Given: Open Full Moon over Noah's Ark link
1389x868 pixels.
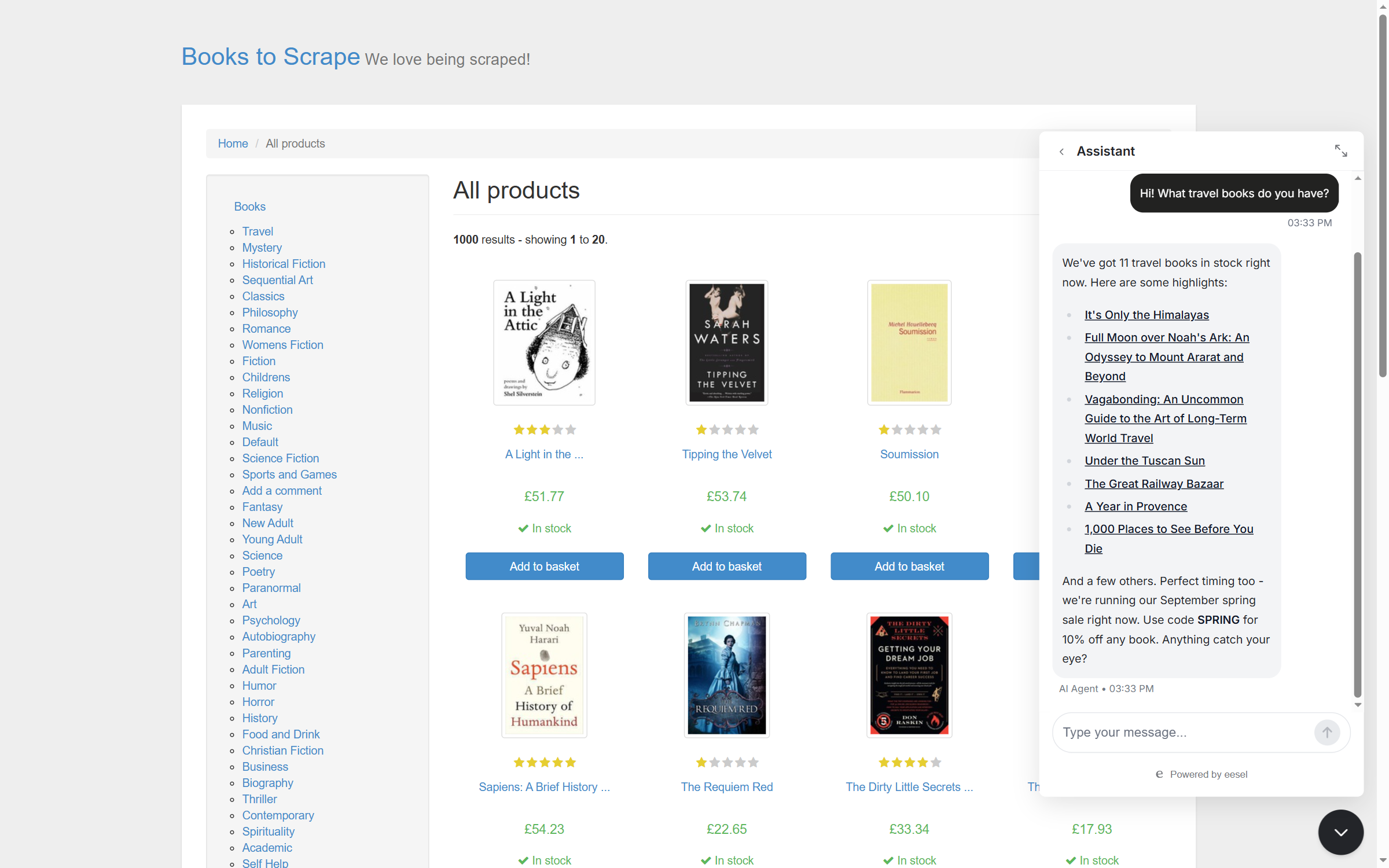Looking at the screenshot, I should click(x=1166, y=356).
